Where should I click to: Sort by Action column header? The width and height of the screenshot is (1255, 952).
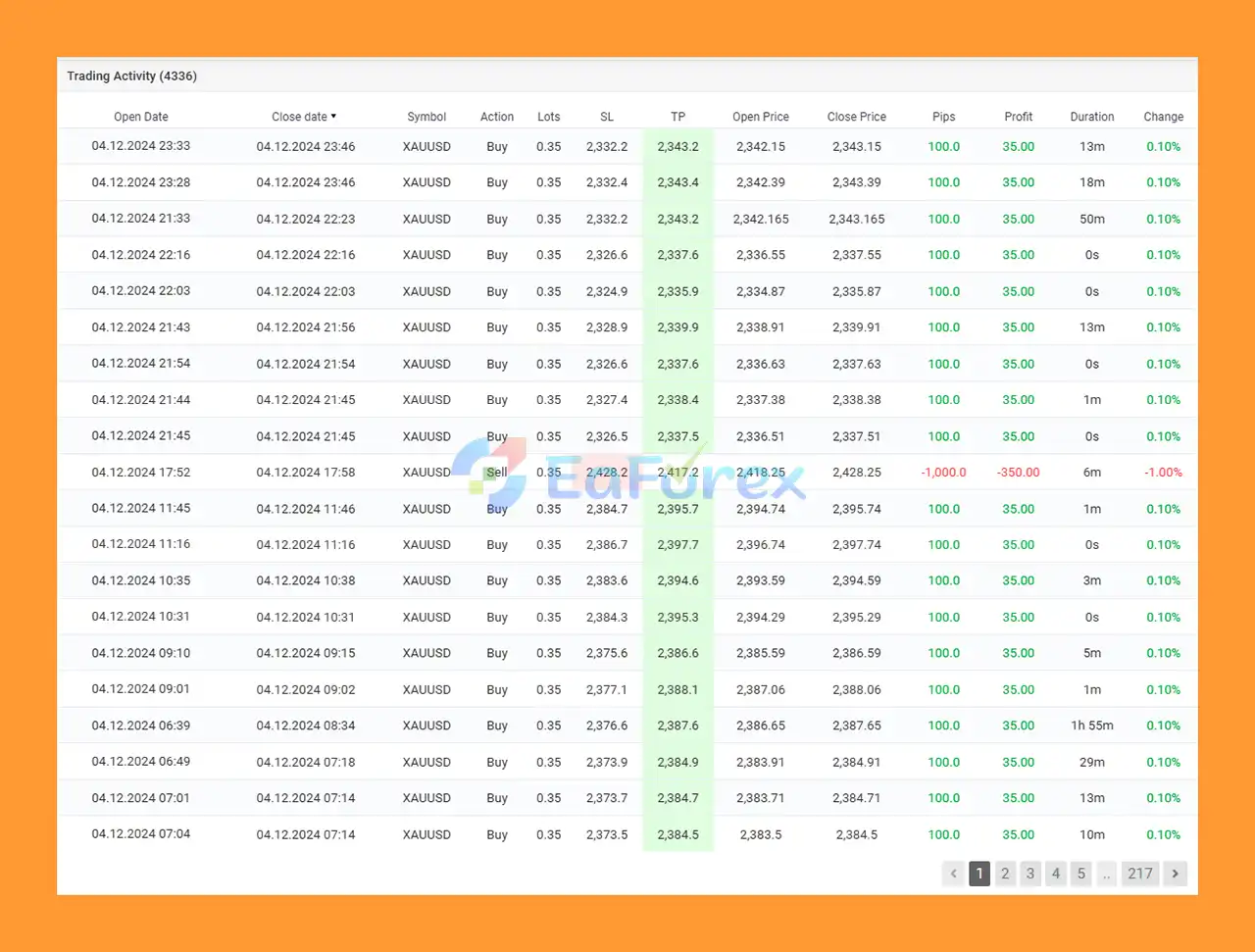[x=497, y=117]
